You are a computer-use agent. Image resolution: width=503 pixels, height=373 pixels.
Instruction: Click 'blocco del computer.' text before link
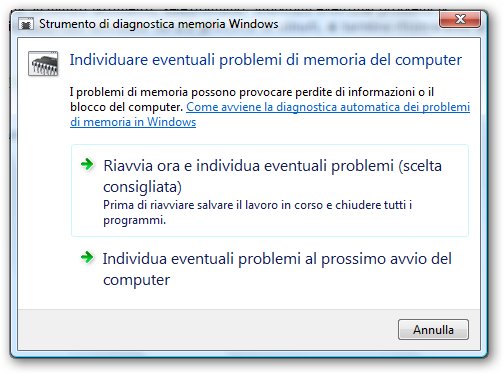click(x=126, y=107)
